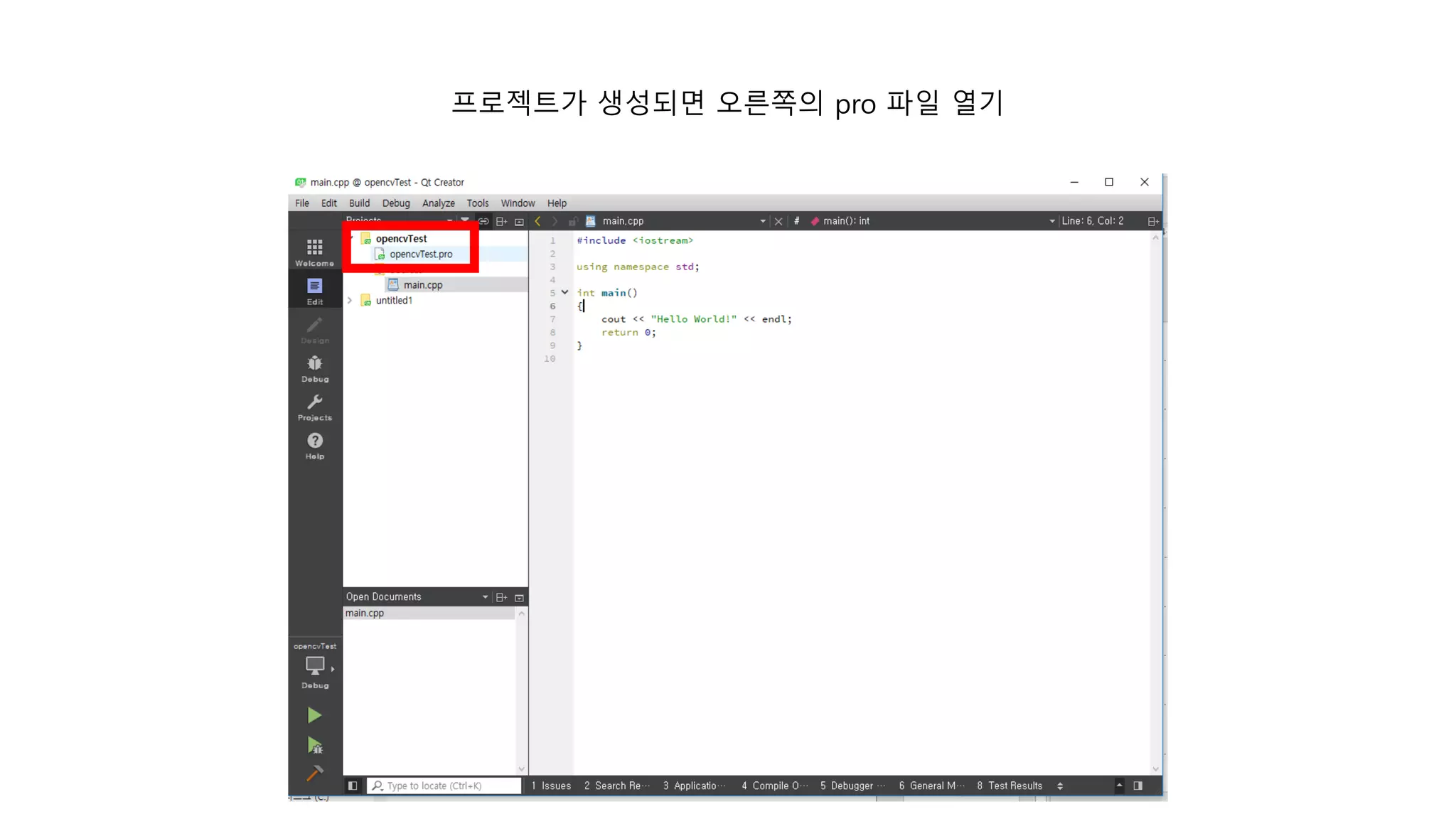Click the Open Documents scrollbar down arrow

(x=521, y=769)
